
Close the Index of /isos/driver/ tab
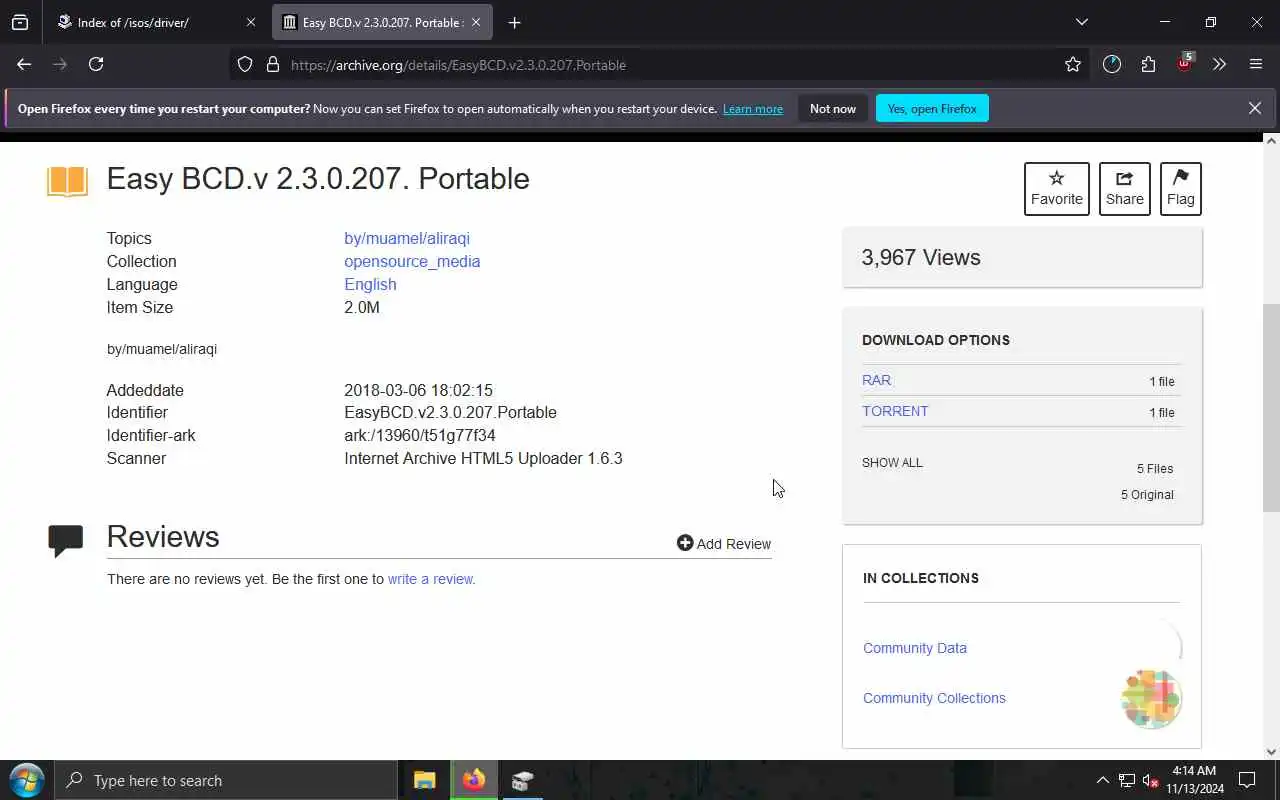(251, 22)
